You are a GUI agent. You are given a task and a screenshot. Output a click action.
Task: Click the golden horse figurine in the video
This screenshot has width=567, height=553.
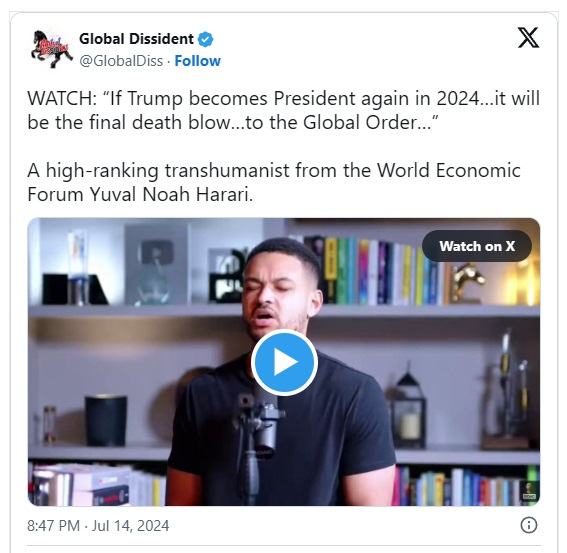[468, 282]
